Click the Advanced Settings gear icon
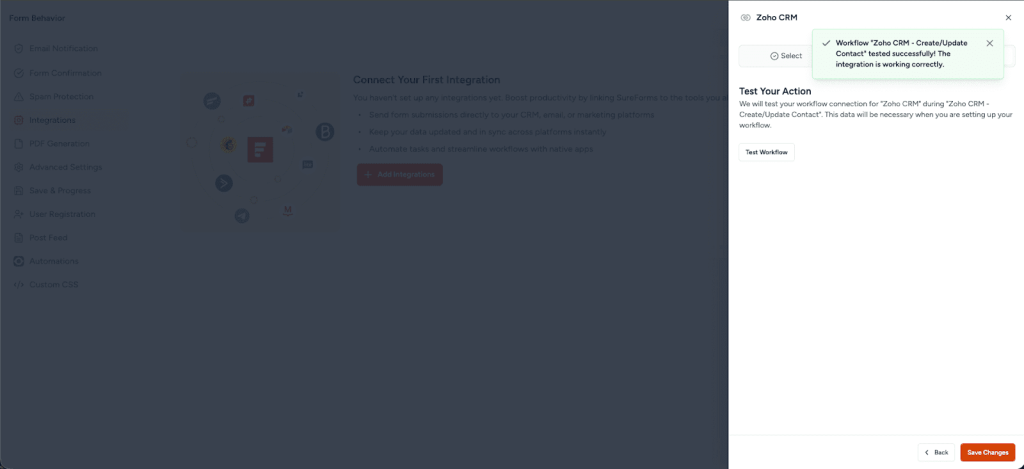Image resolution: width=1024 pixels, height=469 pixels. [19, 167]
